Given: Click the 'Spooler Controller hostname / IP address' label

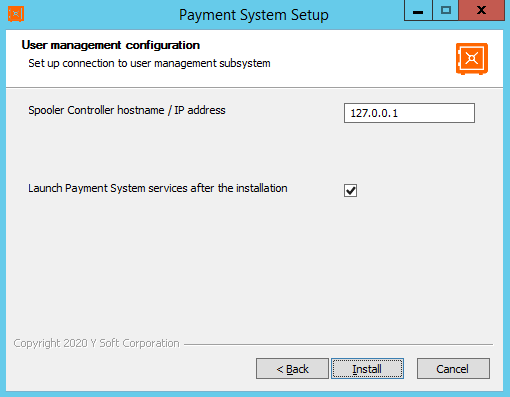Looking at the screenshot, I should click(127, 110).
